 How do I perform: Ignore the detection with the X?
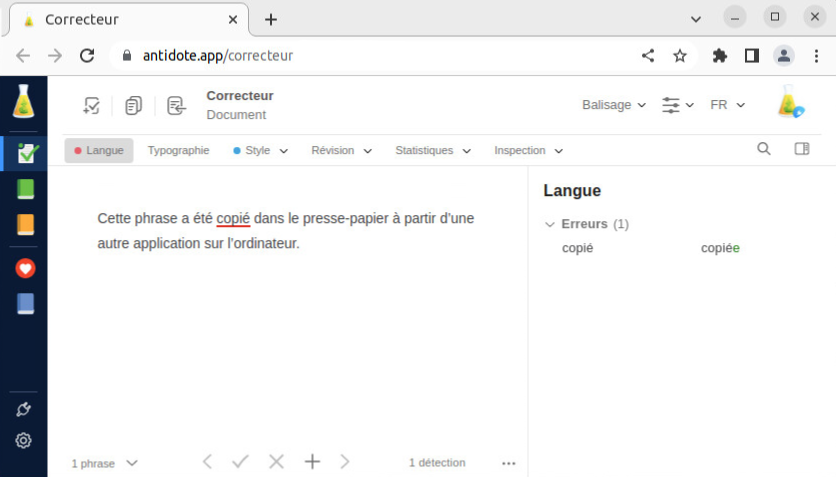pos(276,462)
